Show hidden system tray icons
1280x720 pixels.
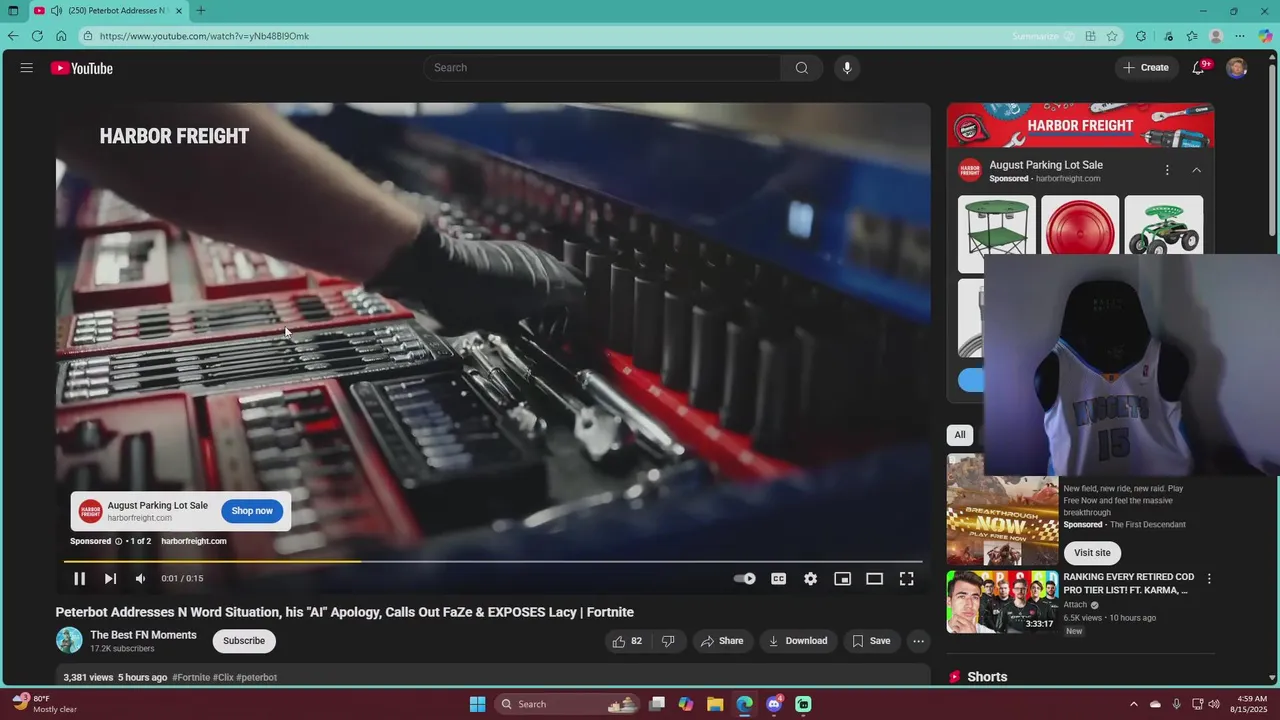[1133, 704]
